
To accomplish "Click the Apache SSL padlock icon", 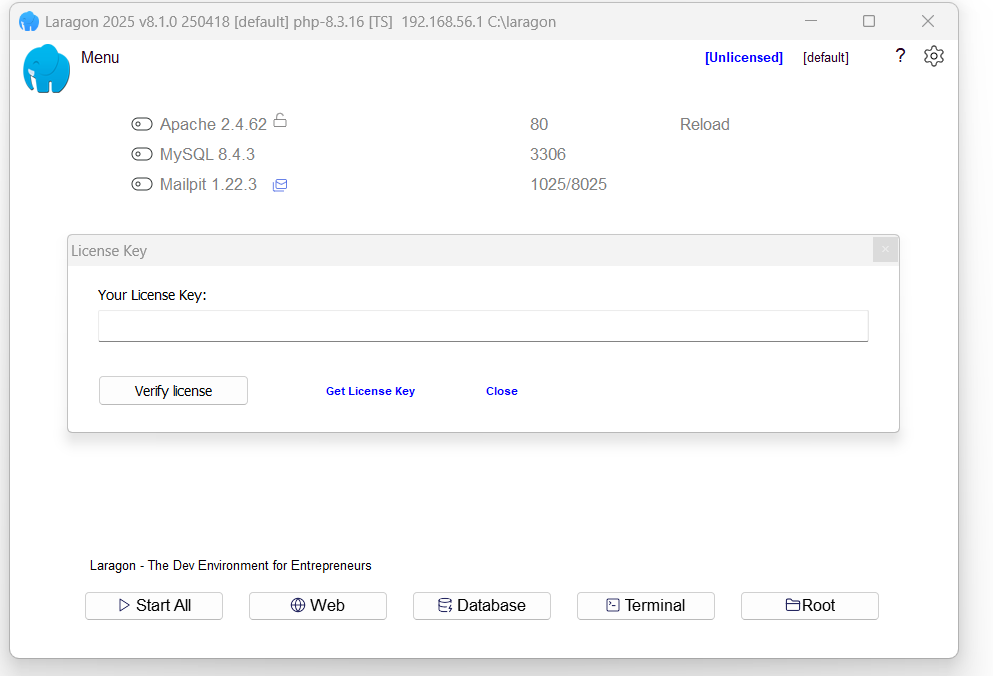I will (x=280, y=120).
